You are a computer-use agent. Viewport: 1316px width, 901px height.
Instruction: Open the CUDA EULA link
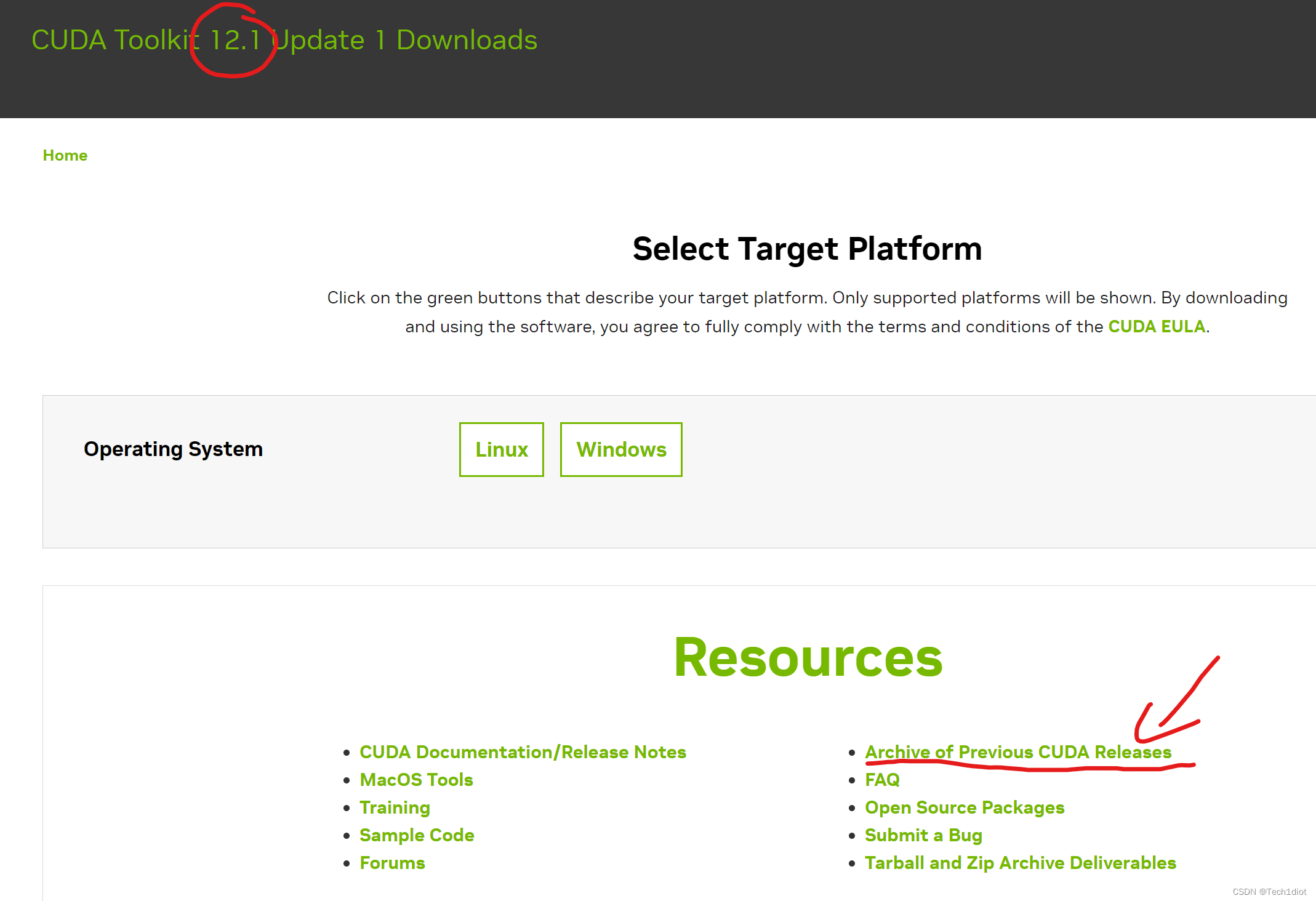pos(1157,326)
